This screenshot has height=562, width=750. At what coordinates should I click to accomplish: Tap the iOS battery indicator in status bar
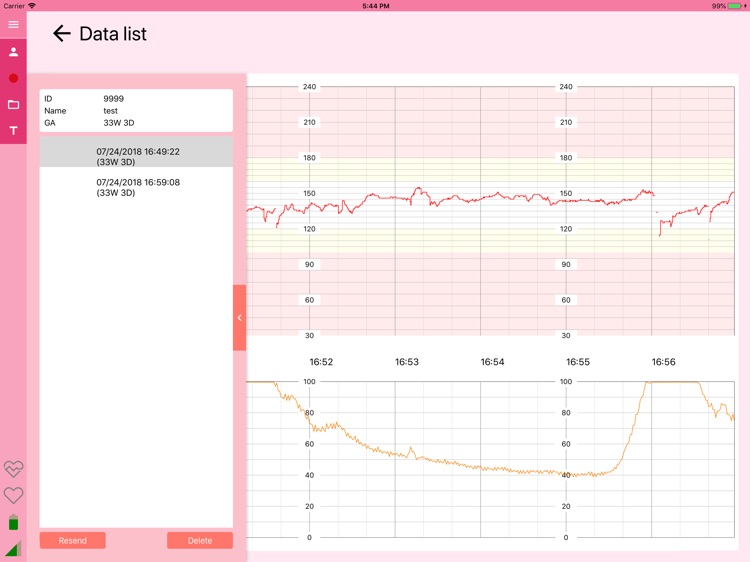(735, 6)
